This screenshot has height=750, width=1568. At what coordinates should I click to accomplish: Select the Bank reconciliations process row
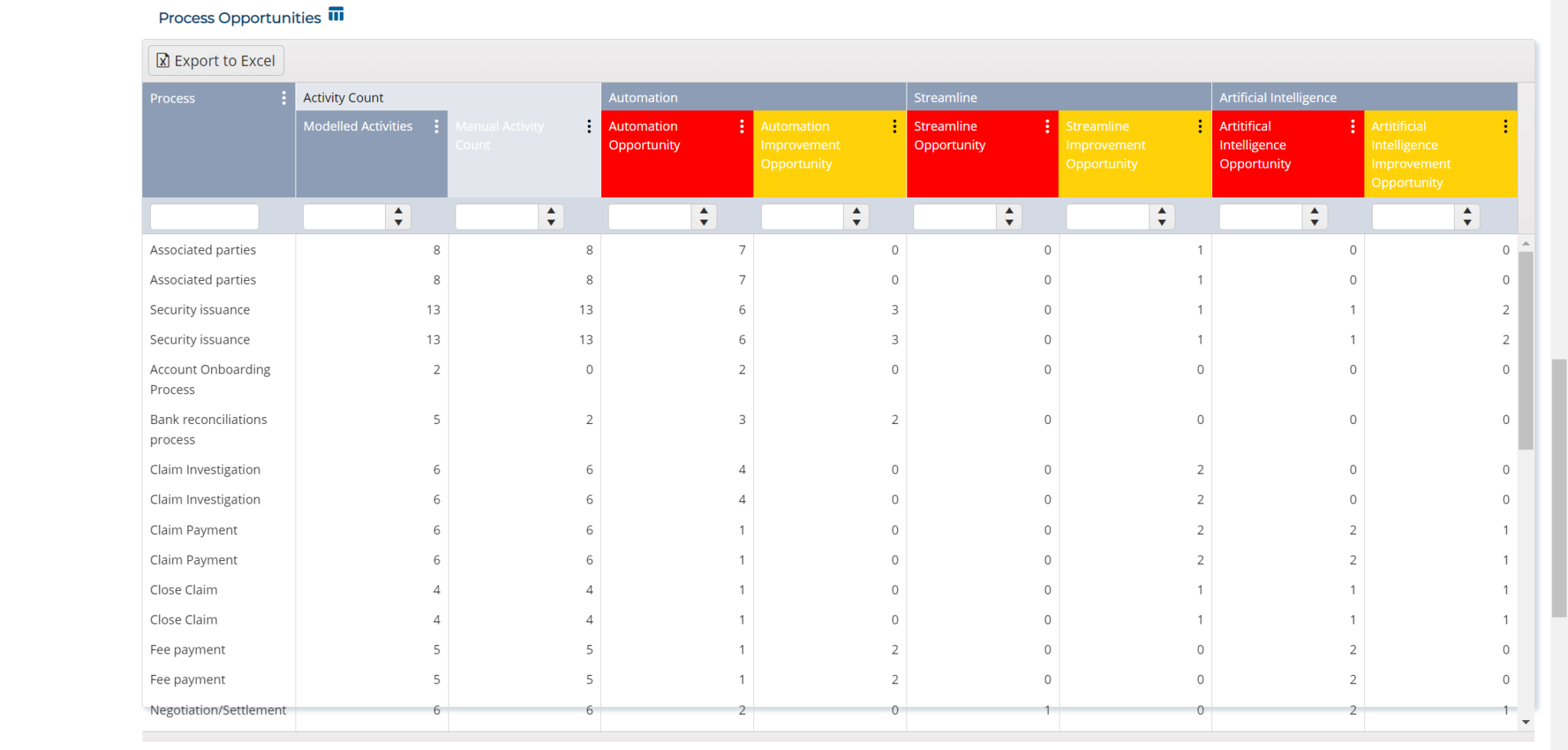click(x=208, y=429)
